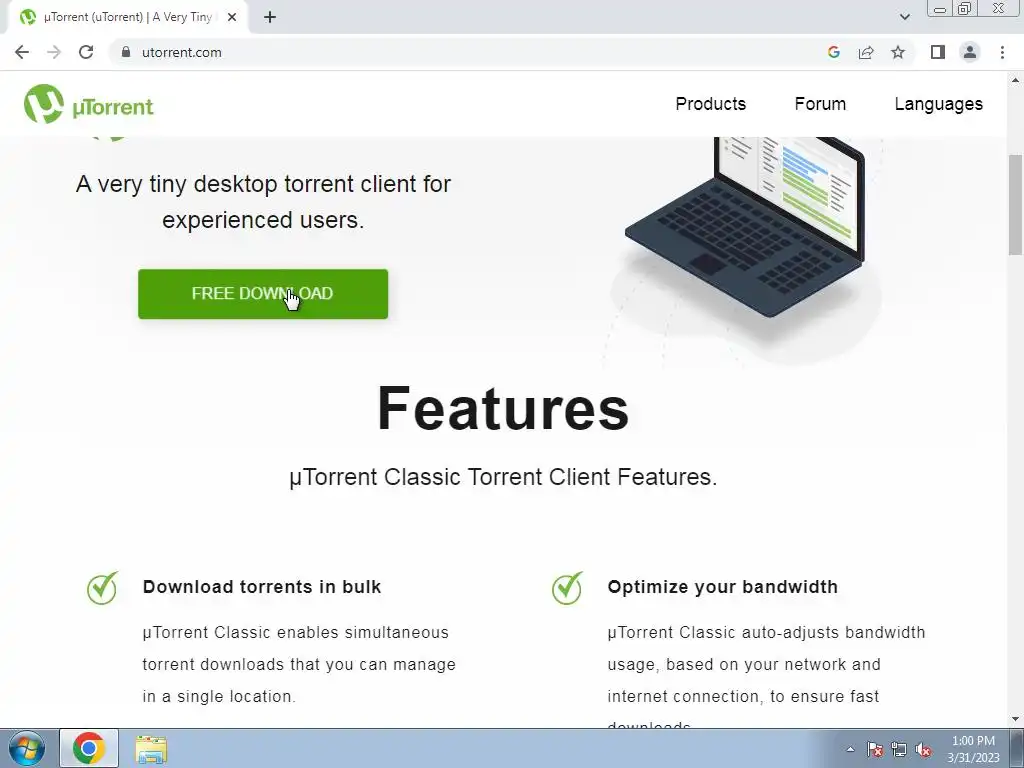
Task: Open the Windows Start button
Action: (x=26, y=748)
